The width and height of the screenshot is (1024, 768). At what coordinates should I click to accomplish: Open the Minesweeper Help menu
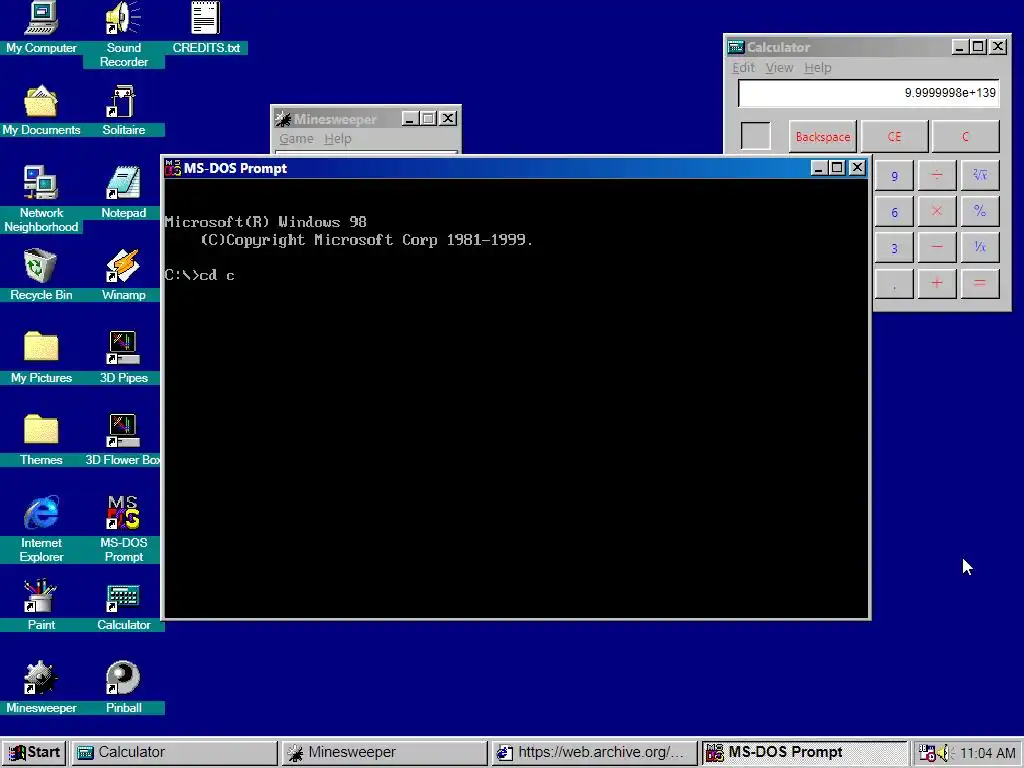pos(338,138)
